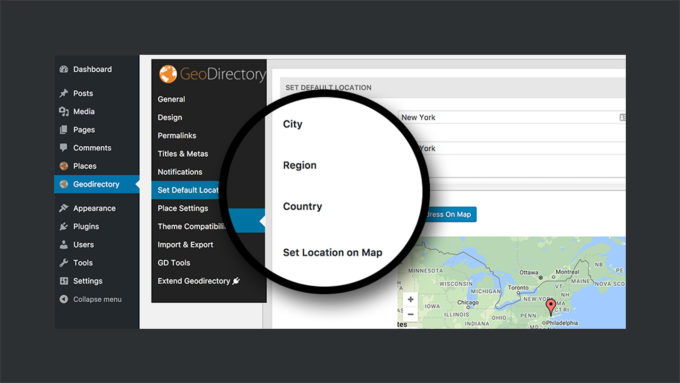Switch to GD Tools tab
680x383 pixels.
173,263
